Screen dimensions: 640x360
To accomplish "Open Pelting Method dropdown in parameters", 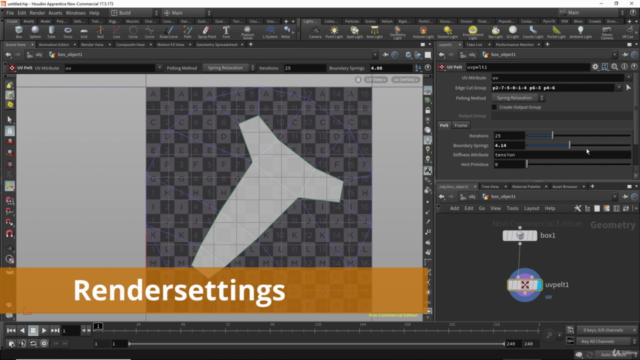I will point(518,98).
